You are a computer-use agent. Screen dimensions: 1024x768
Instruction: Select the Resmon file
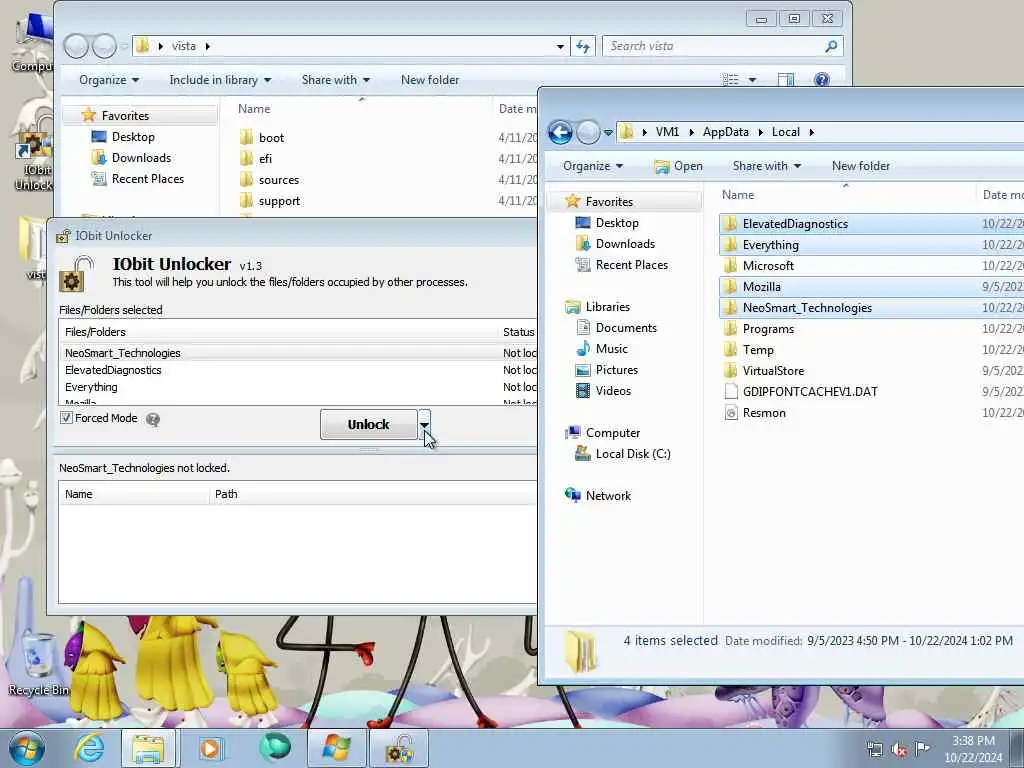pos(764,413)
